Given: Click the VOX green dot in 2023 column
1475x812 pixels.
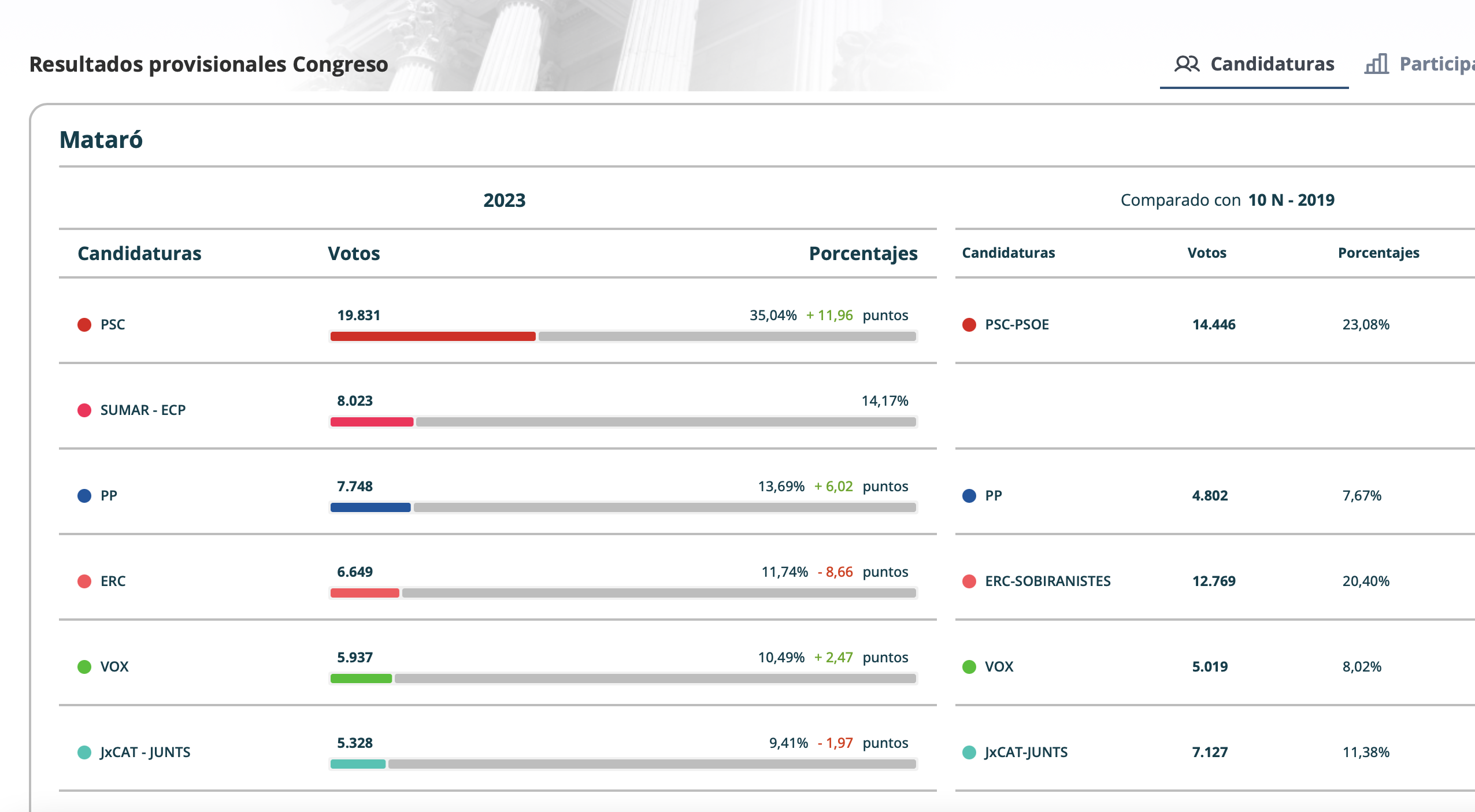Looking at the screenshot, I should click(84, 667).
